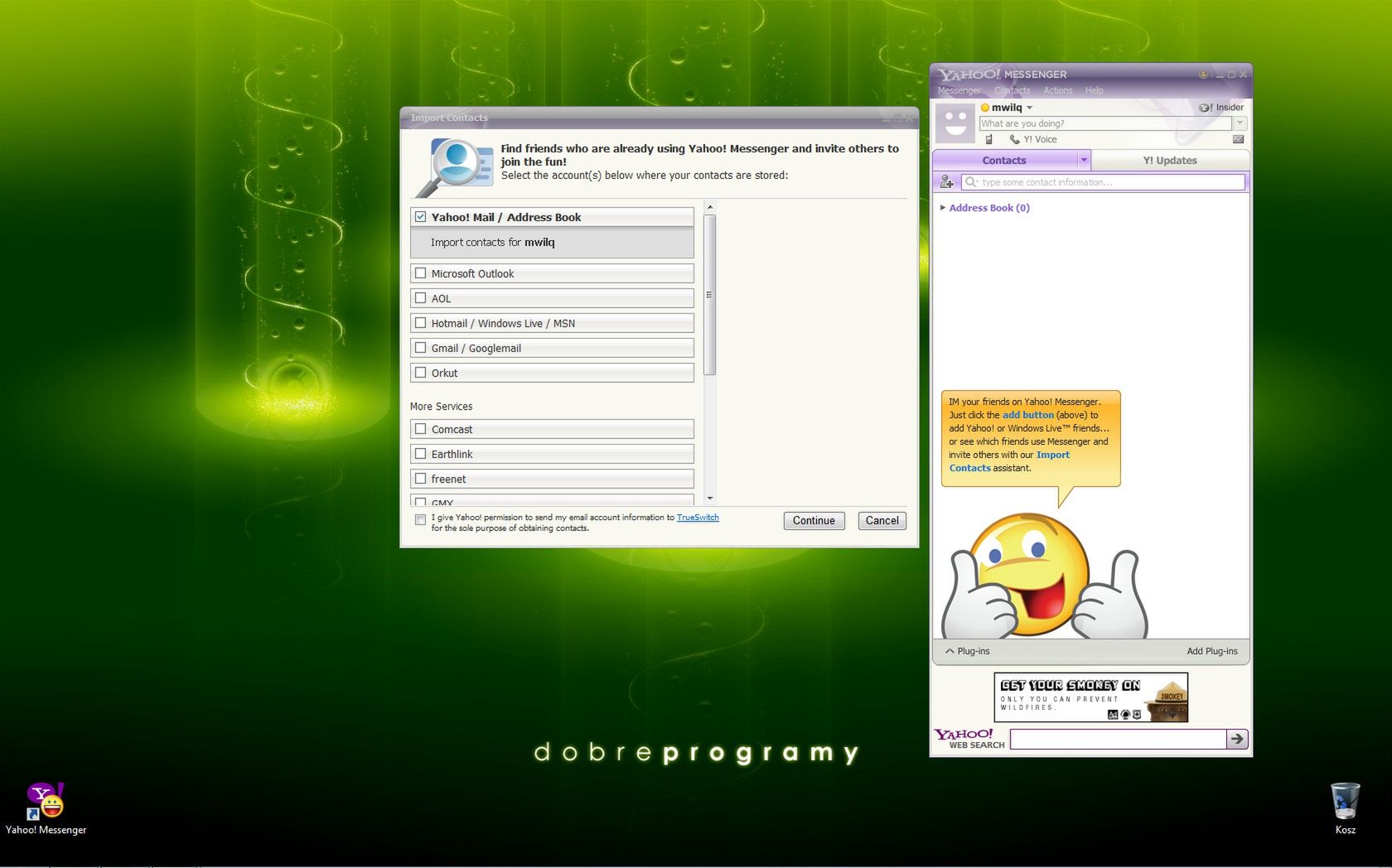The image size is (1392, 868).
Task: Check the Comcast checkbox
Action: click(x=421, y=429)
